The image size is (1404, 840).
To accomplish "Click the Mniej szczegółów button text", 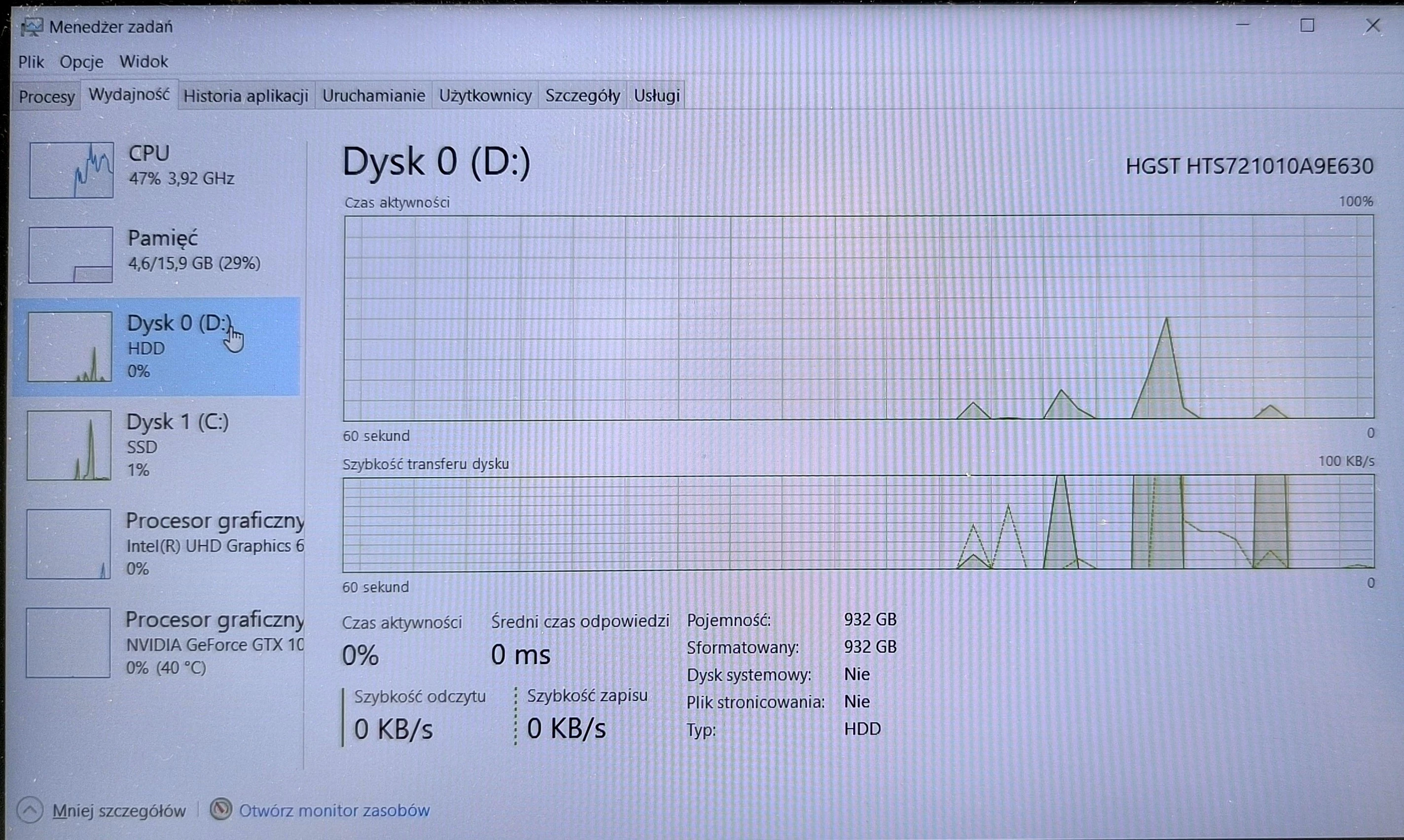I will click(119, 811).
